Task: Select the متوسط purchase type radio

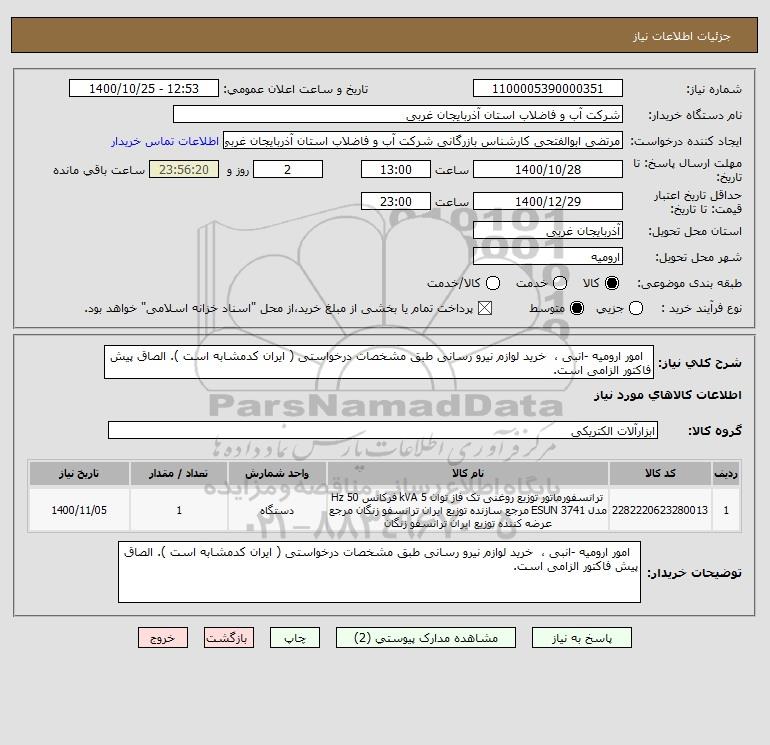Action: tap(577, 308)
